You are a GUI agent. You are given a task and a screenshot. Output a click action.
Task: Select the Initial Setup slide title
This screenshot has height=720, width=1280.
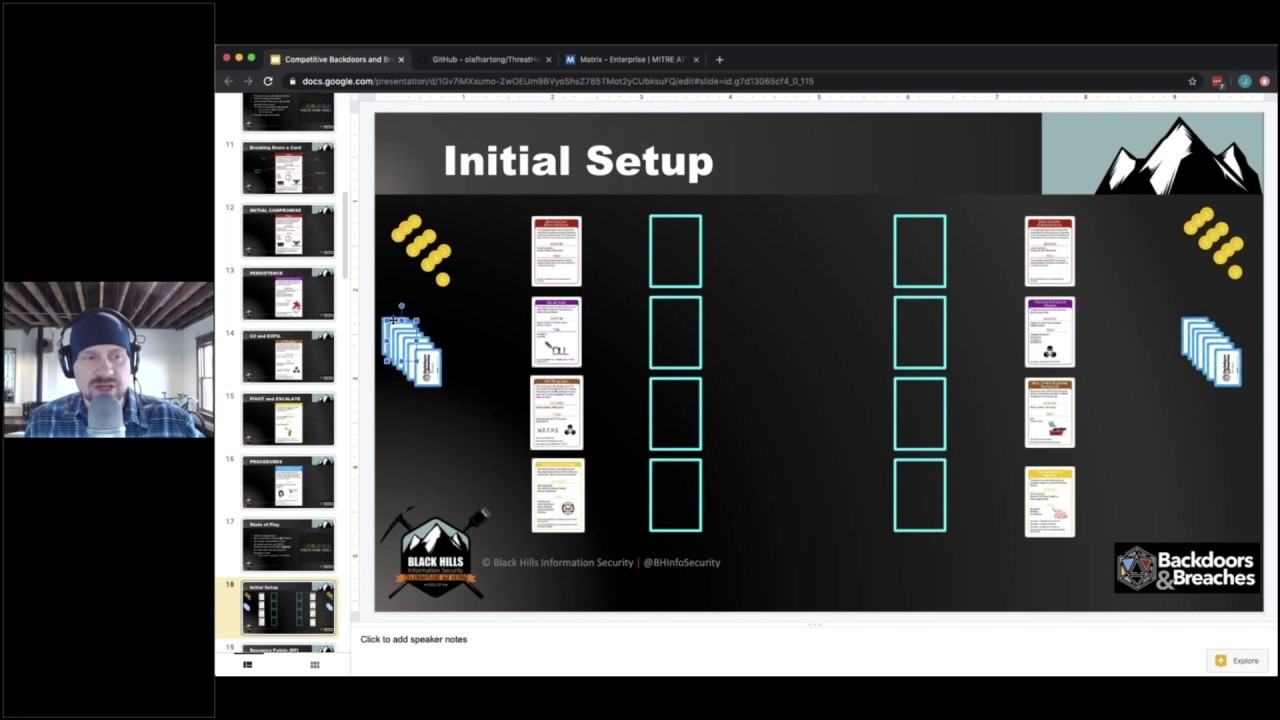tap(578, 160)
